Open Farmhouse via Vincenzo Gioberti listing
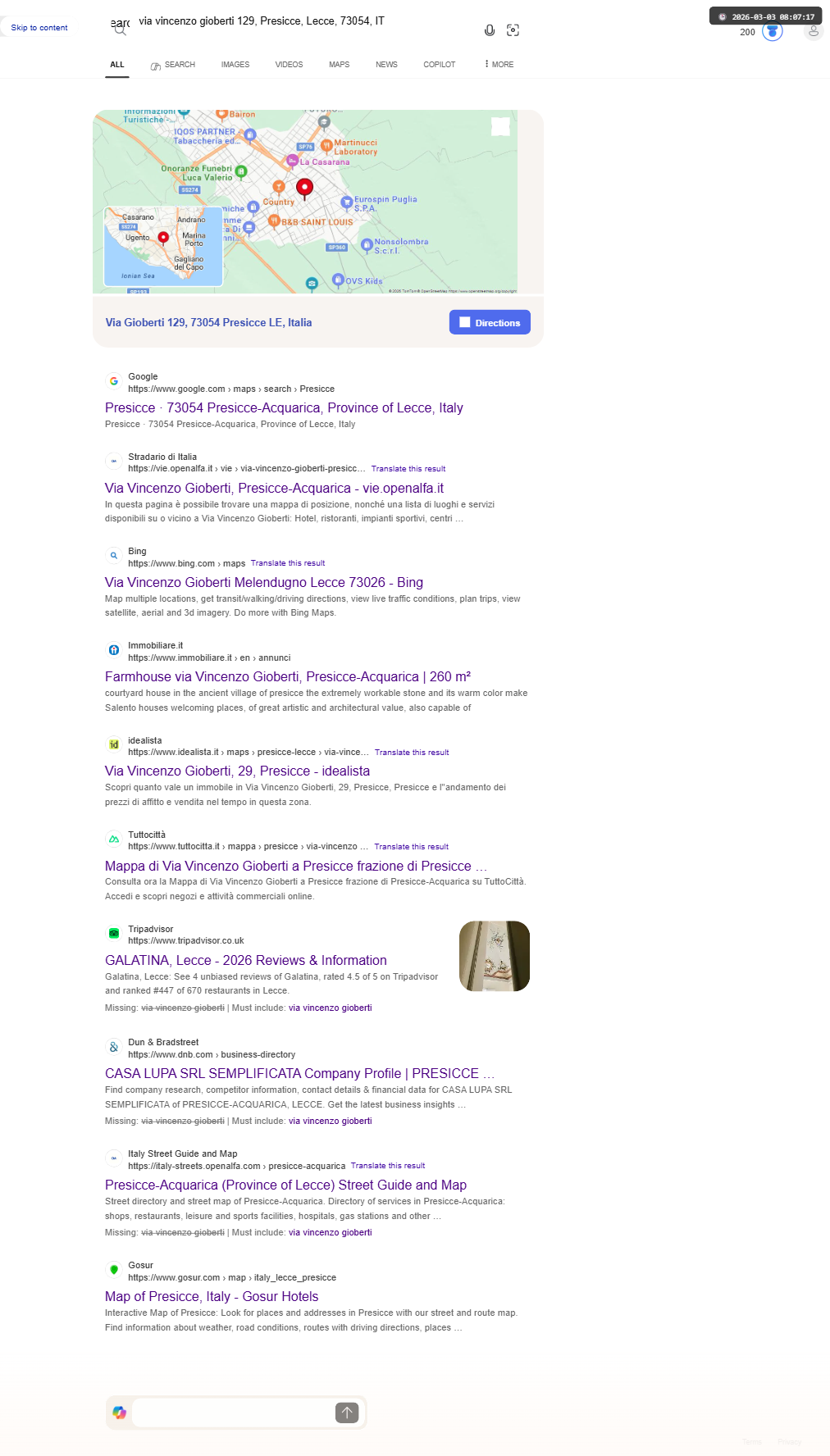The width and height of the screenshot is (830, 1456). tap(288, 677)
